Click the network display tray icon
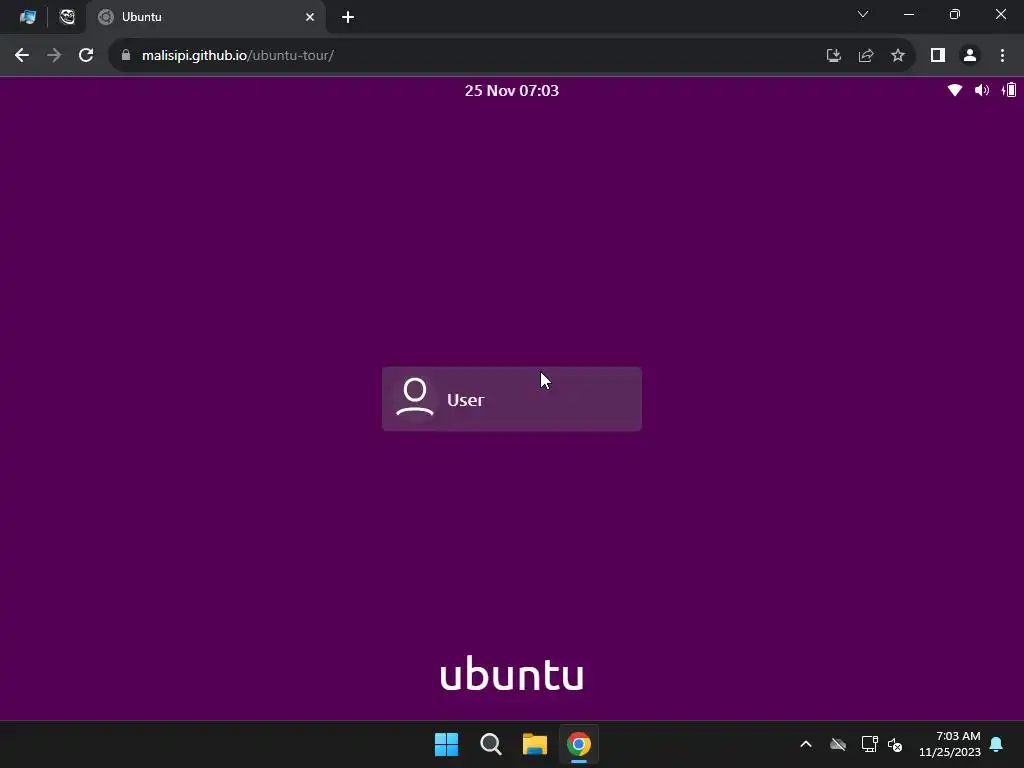 869,744
